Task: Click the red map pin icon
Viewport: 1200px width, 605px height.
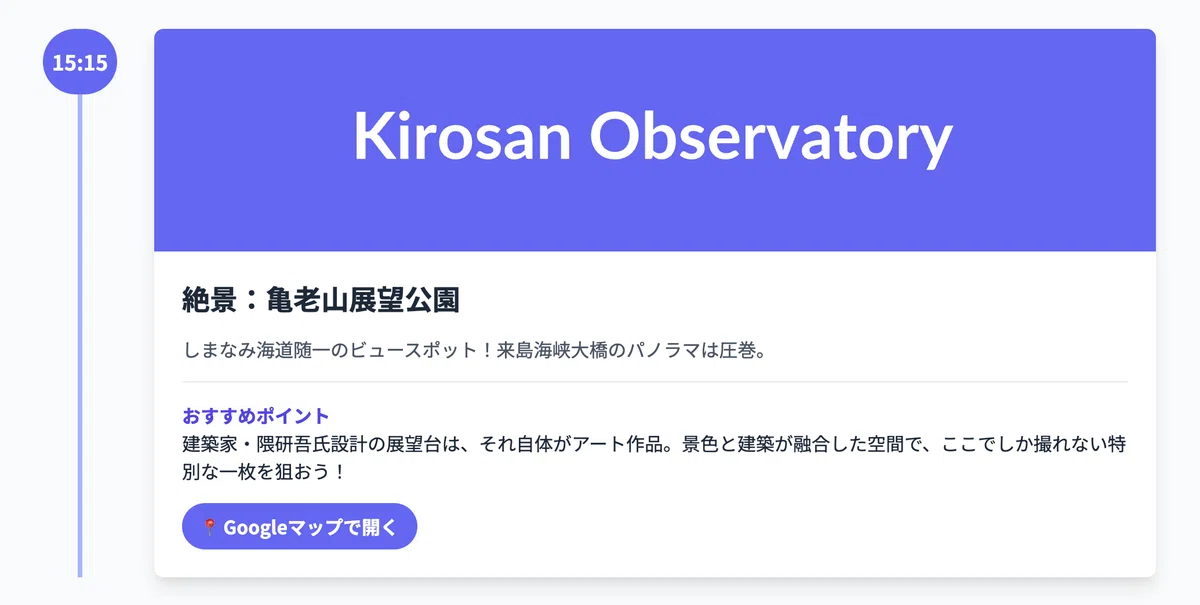Action: coord(210,527)
